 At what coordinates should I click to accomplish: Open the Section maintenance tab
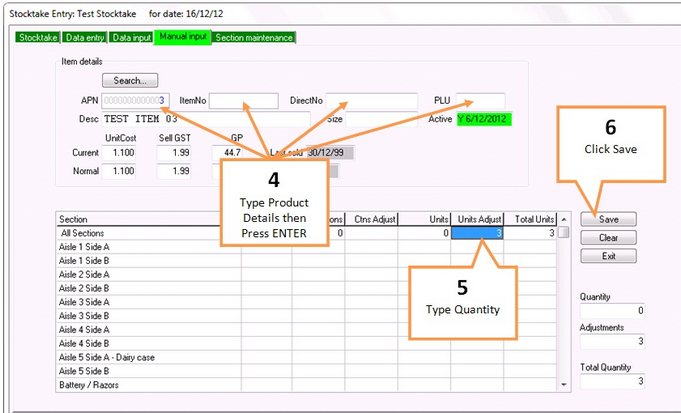tap(254, 37)
